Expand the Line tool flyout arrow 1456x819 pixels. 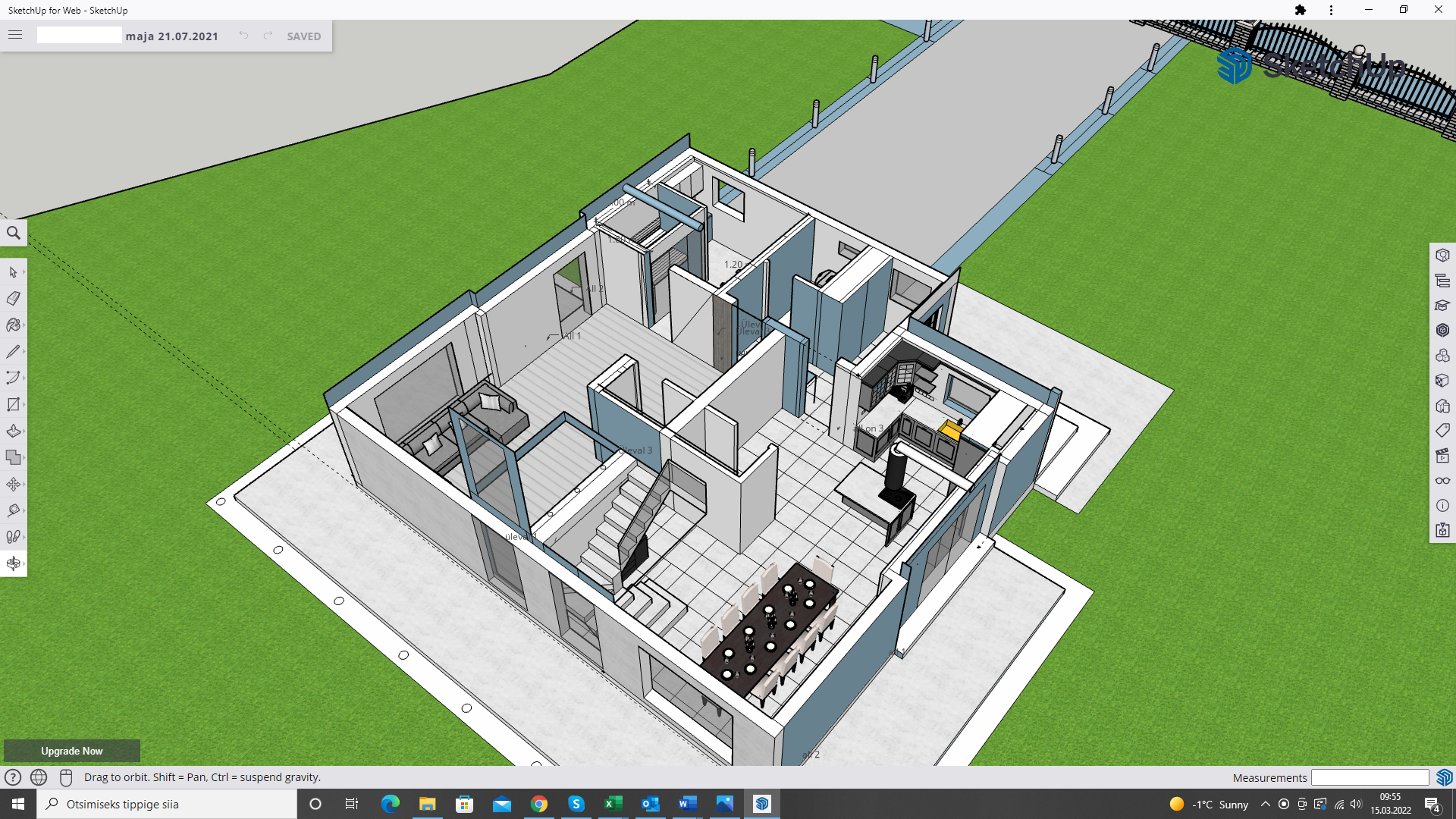coord(24,352)
